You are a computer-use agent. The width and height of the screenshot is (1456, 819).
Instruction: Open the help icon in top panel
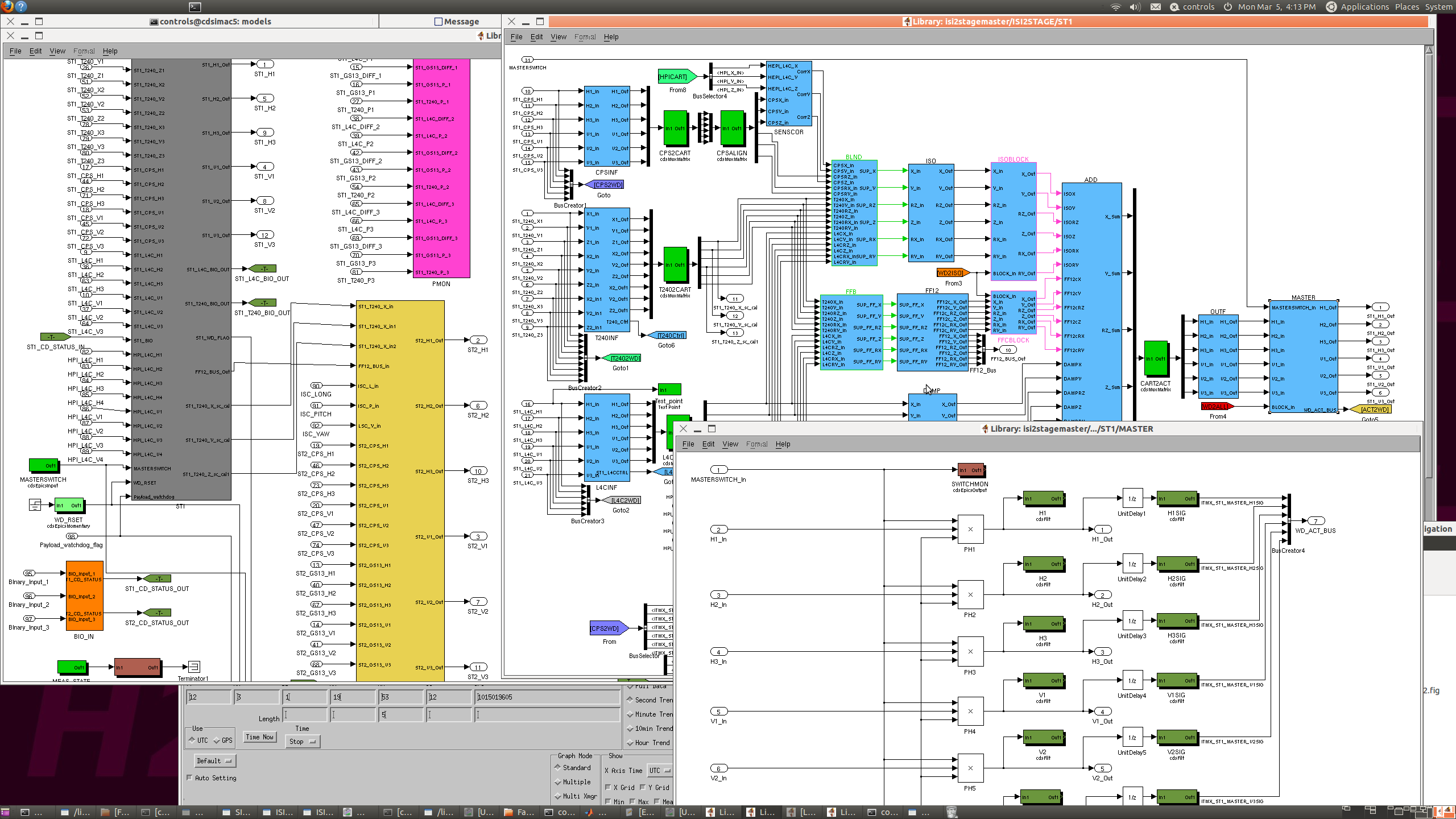21,7
